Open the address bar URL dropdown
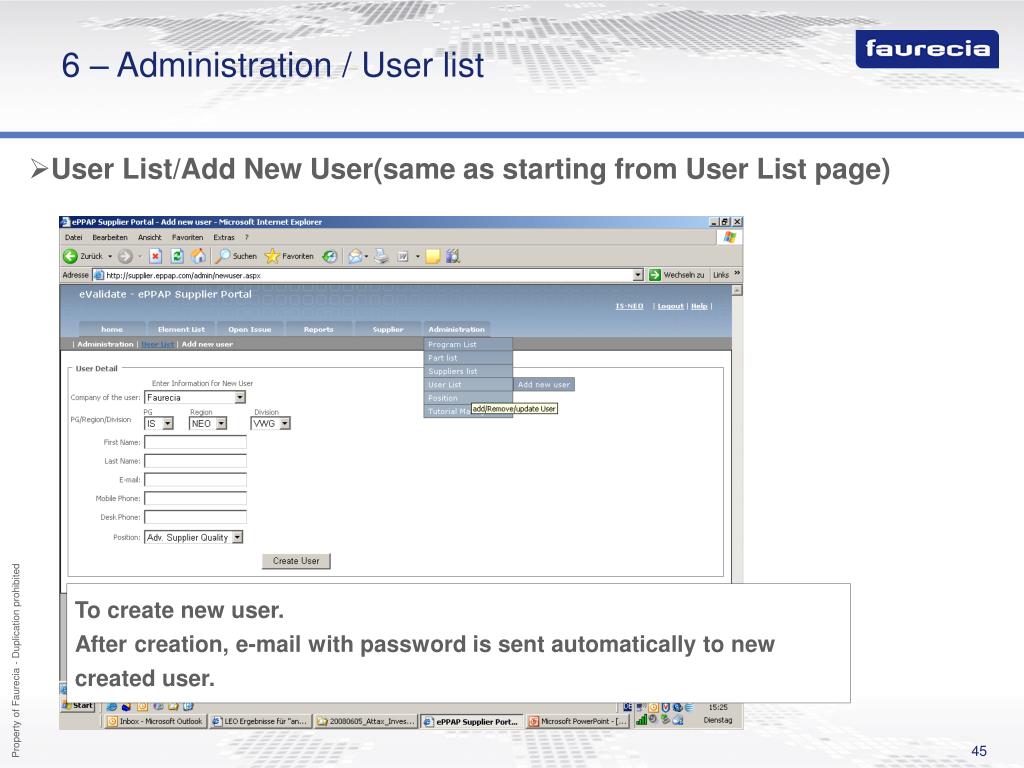The width and height of the screenshot is (1024, 768). tap(638, 275)
